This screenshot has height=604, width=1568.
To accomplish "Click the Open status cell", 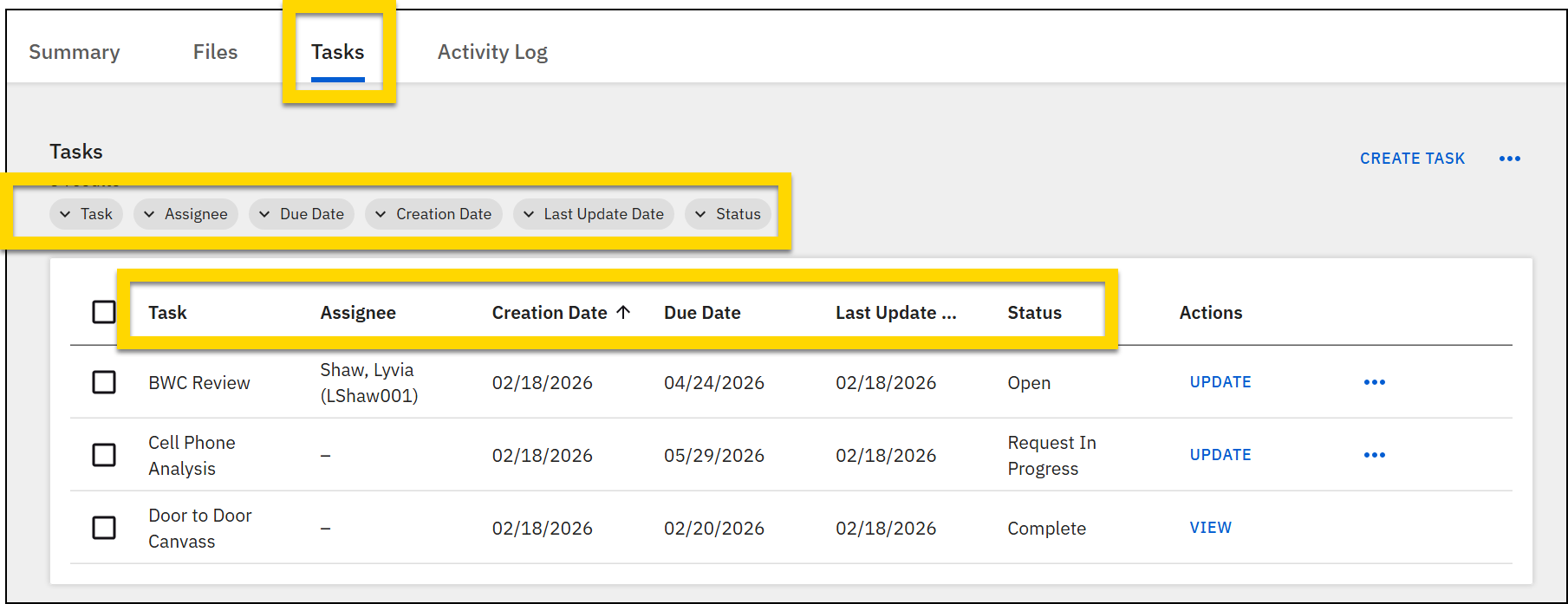I will click(1029, 383).
